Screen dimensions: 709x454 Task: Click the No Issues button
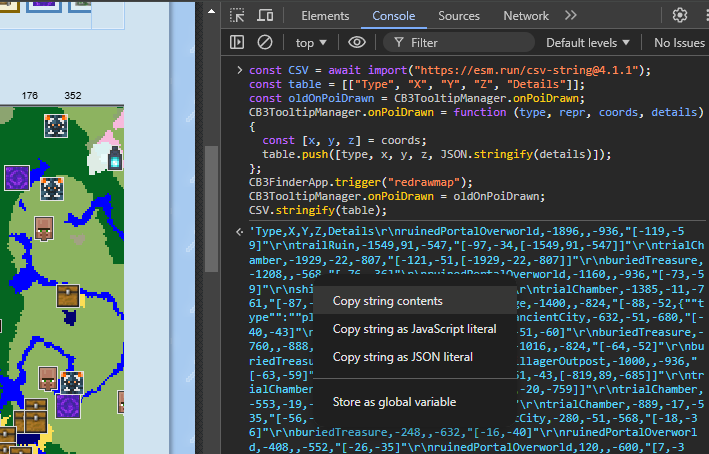679,43
